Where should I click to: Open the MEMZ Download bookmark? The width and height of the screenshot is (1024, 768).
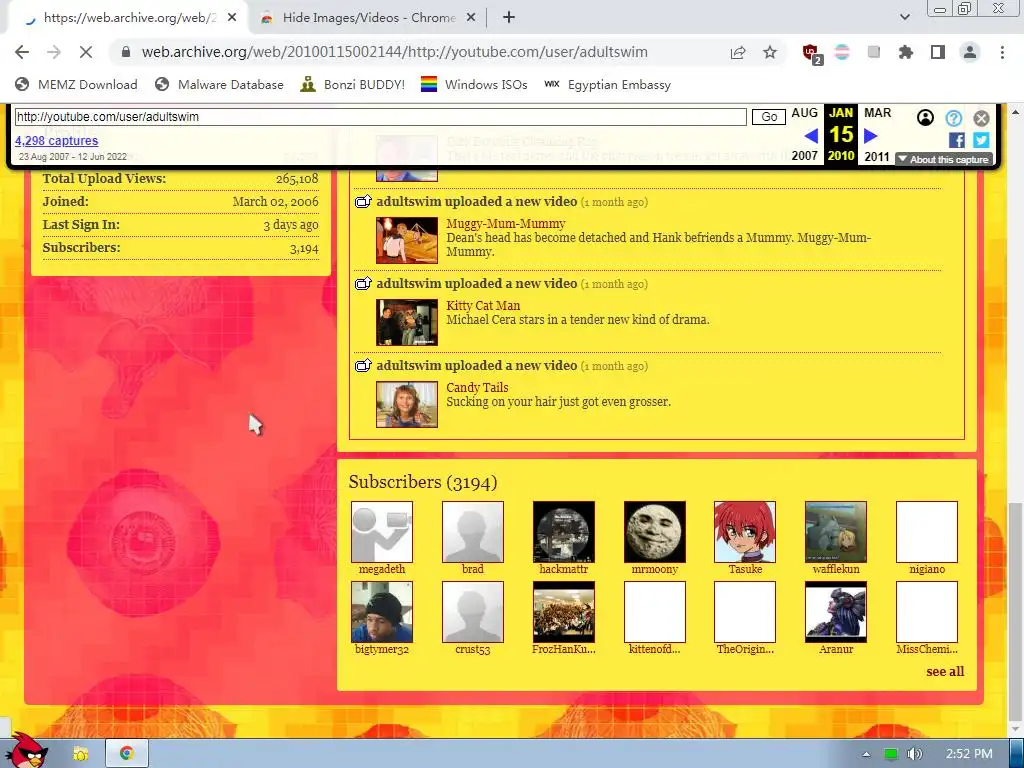[76, 84]
